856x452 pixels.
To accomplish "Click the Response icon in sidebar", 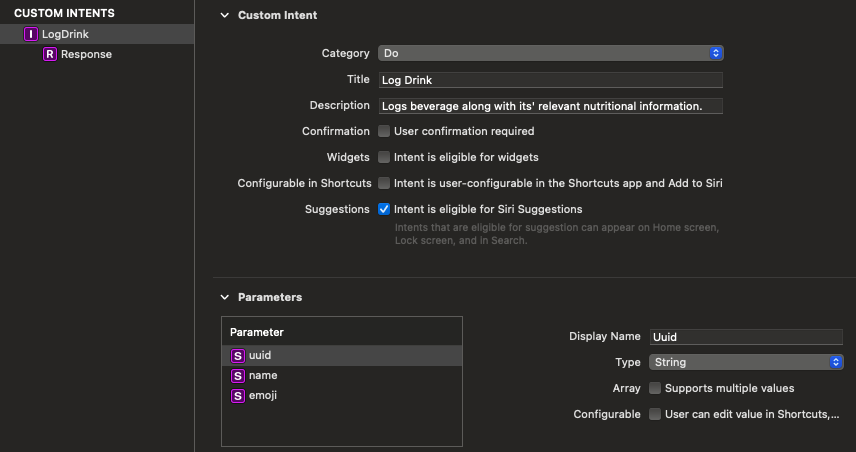I will coord(50,54).
